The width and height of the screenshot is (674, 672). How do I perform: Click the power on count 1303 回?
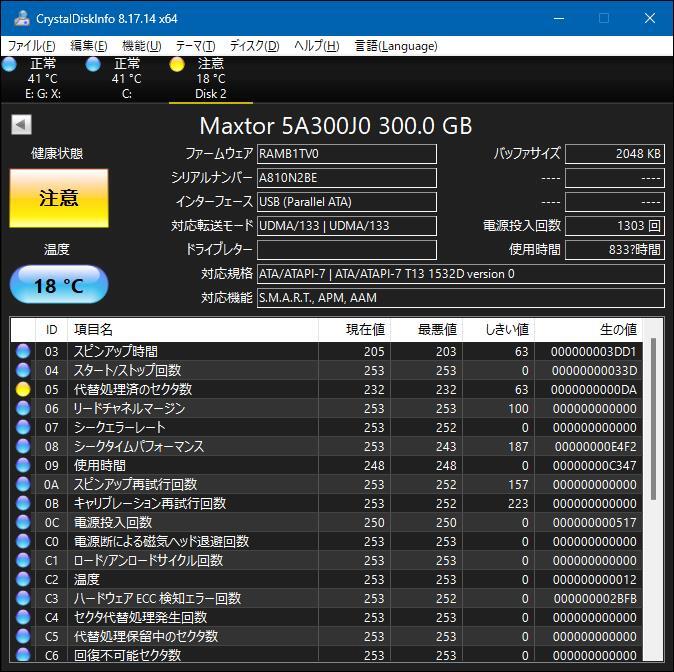[615, 226]
